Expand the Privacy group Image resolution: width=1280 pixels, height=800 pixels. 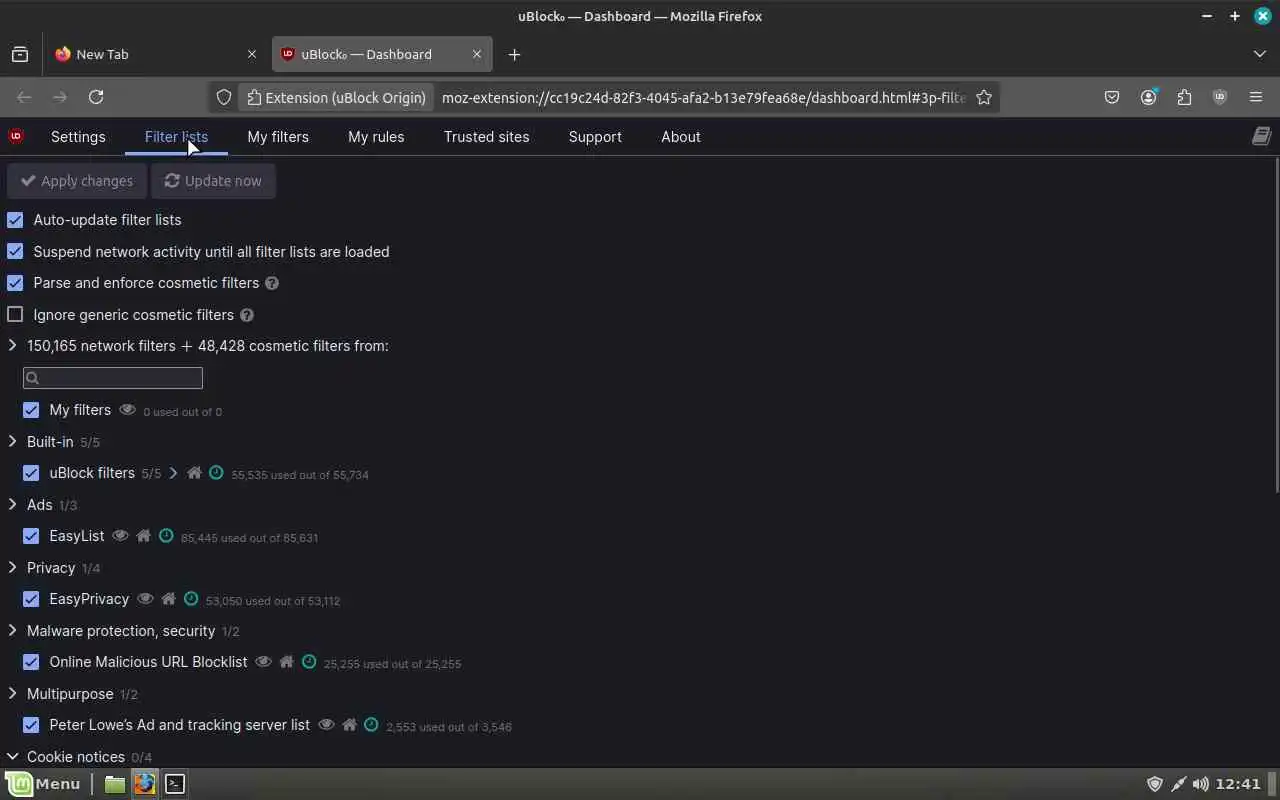click(x=12, y=567)
